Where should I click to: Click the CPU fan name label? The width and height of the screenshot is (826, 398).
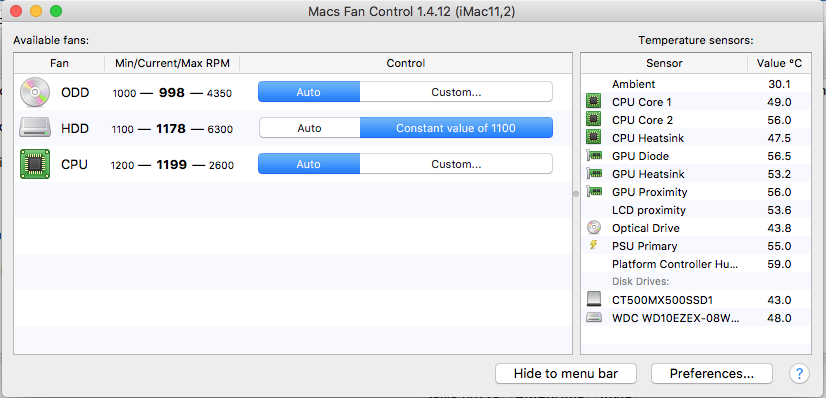pos(74,165)
